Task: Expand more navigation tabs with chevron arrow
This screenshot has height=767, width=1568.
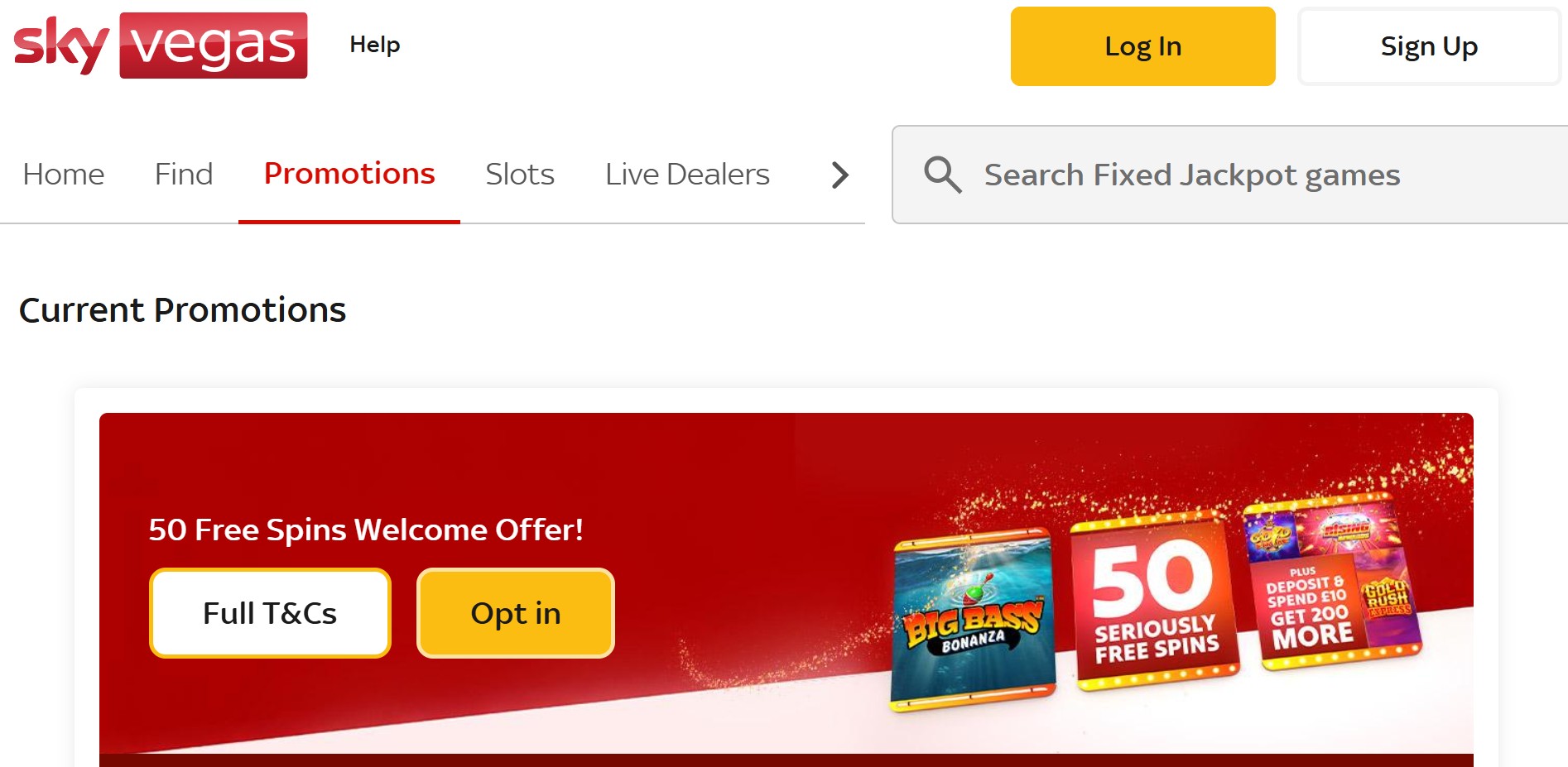Action: 839,175
